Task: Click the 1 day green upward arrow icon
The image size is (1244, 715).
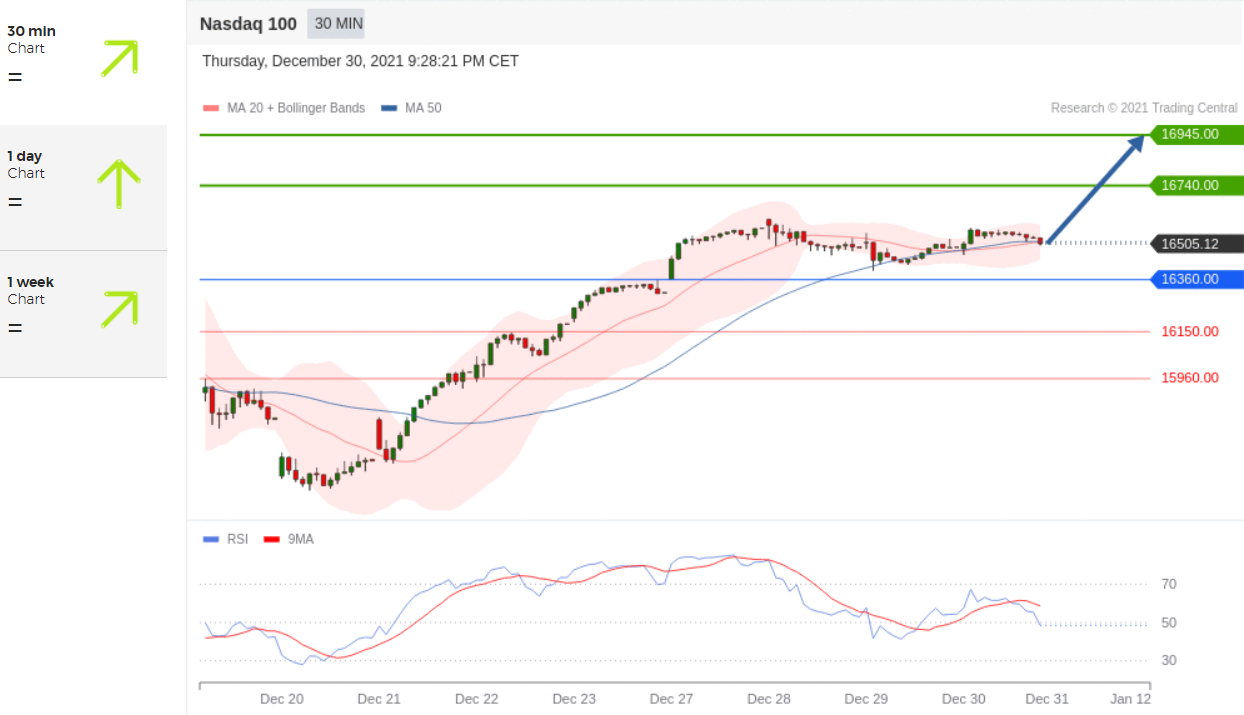Action: click(118, 184)
